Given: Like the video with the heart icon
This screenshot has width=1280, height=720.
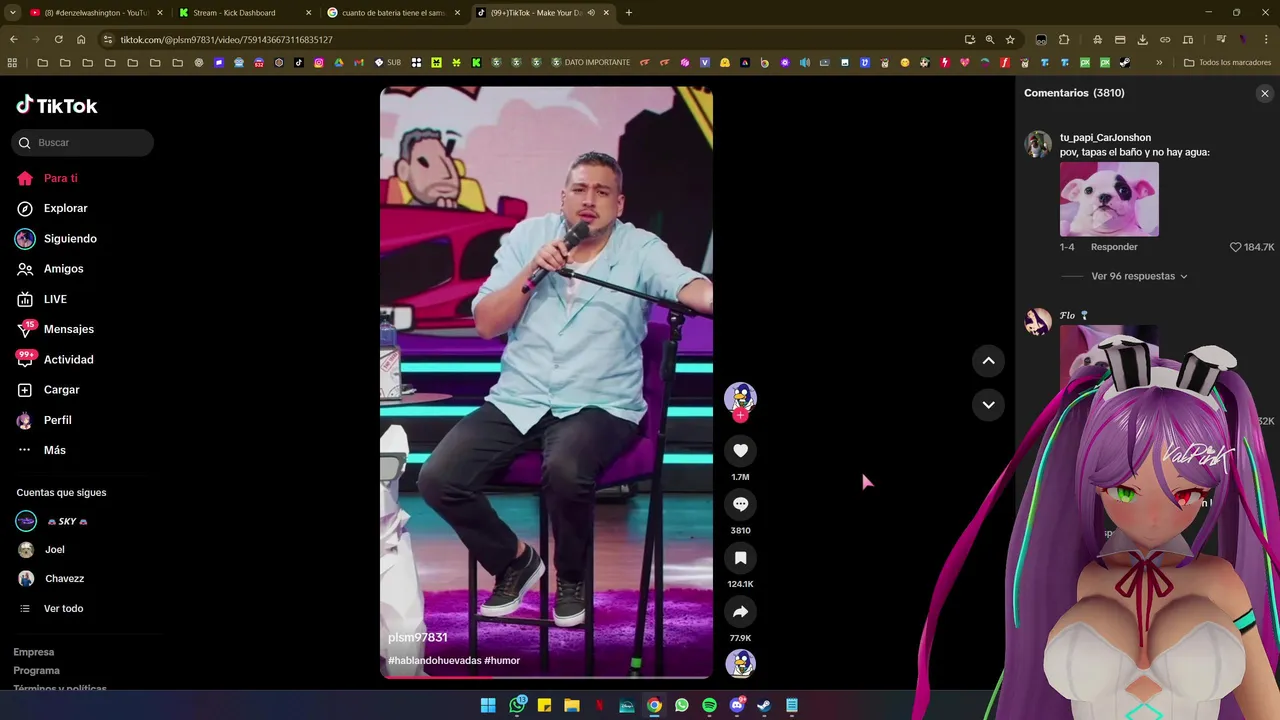Looking at the screenshot, I should (x=740, y=451).
